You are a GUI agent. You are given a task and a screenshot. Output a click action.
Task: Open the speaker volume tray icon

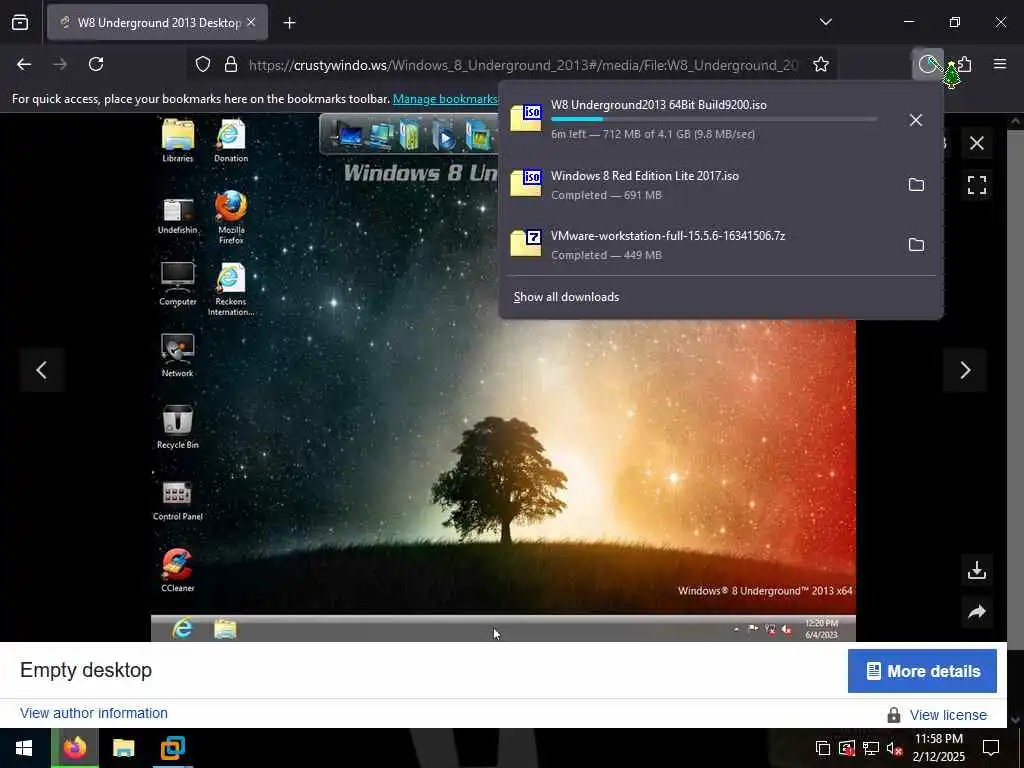point(894,748)
